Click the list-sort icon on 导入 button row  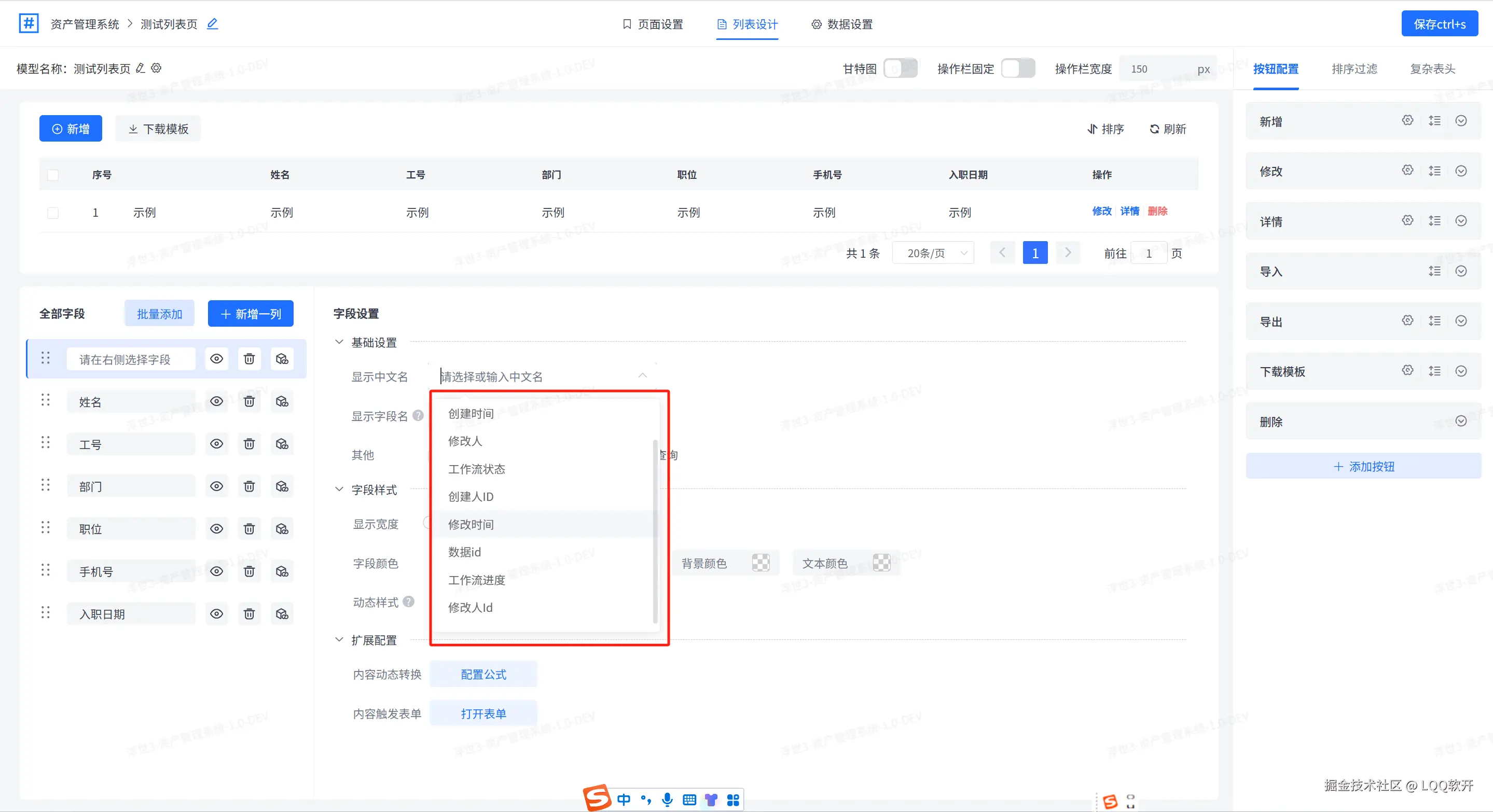click(1434, 271)
